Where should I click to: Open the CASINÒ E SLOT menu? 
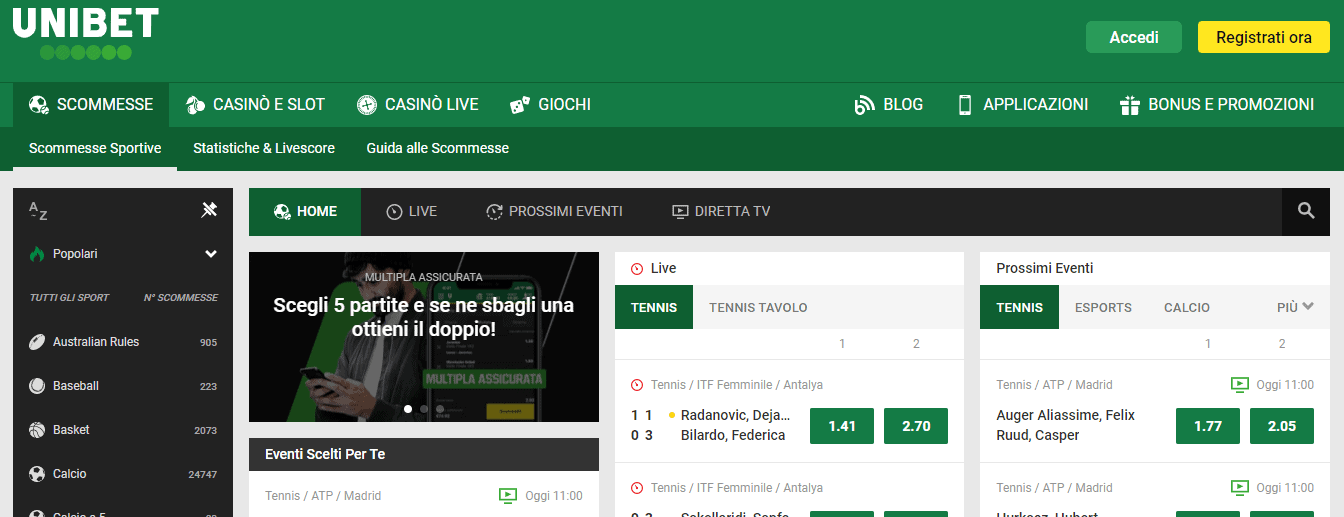(x=255, y=105)
